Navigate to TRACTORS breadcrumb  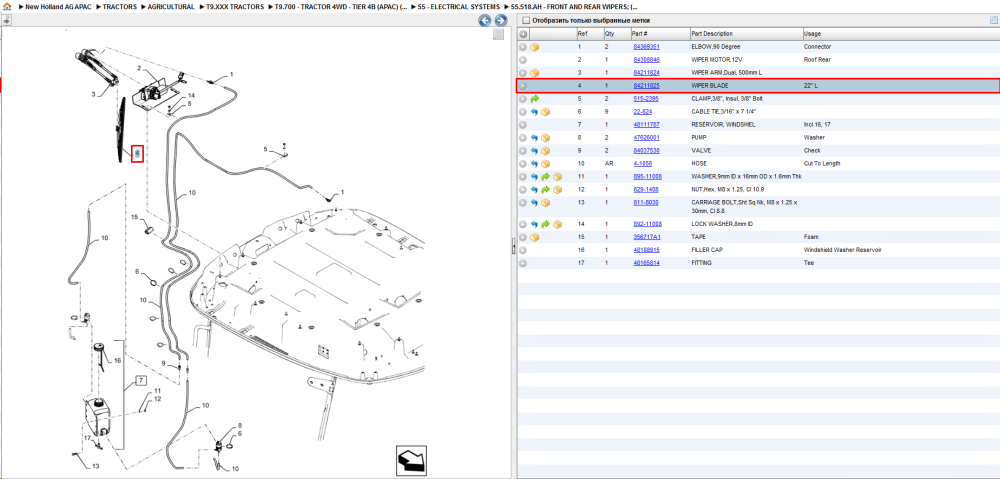tap(120, 6)
